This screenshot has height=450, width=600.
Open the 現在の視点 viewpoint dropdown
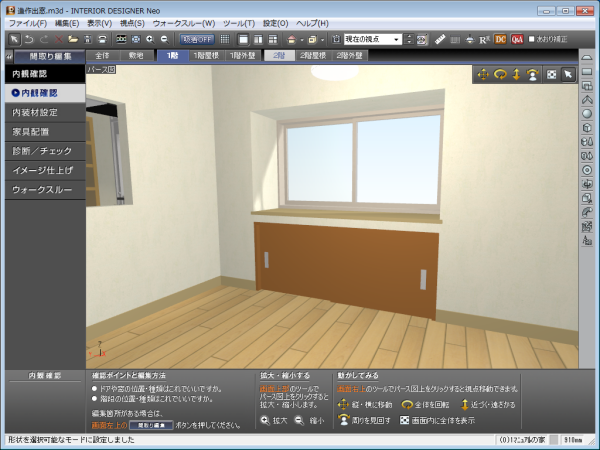(373, 39)
